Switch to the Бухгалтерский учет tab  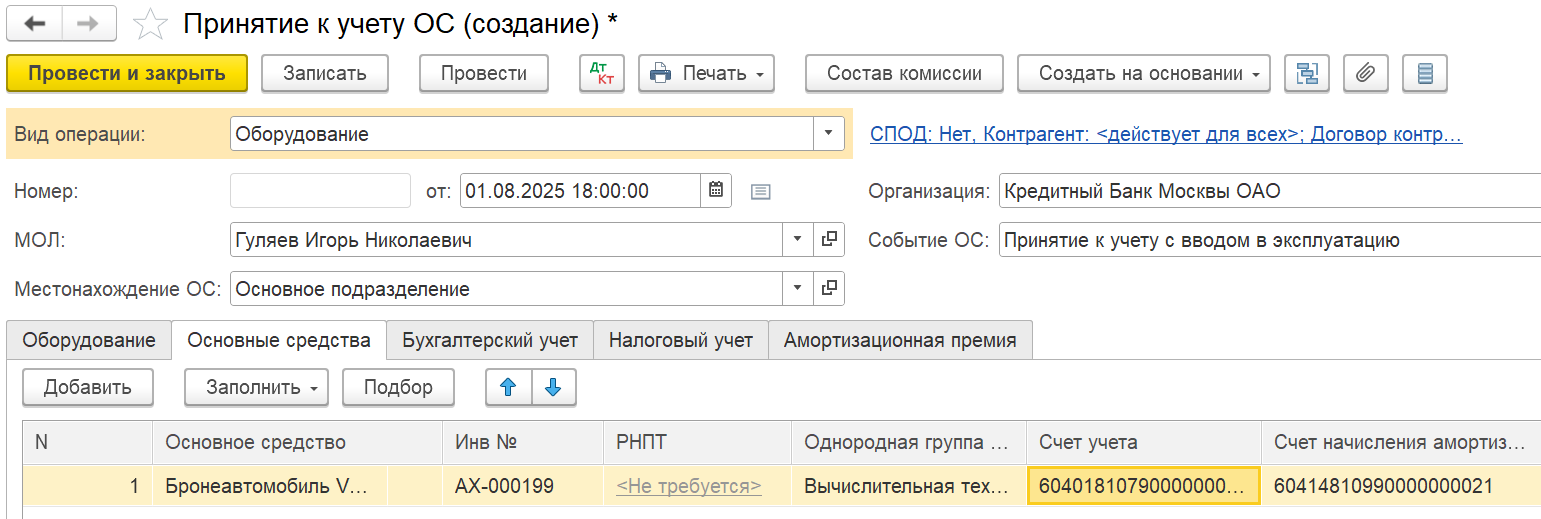490,340
